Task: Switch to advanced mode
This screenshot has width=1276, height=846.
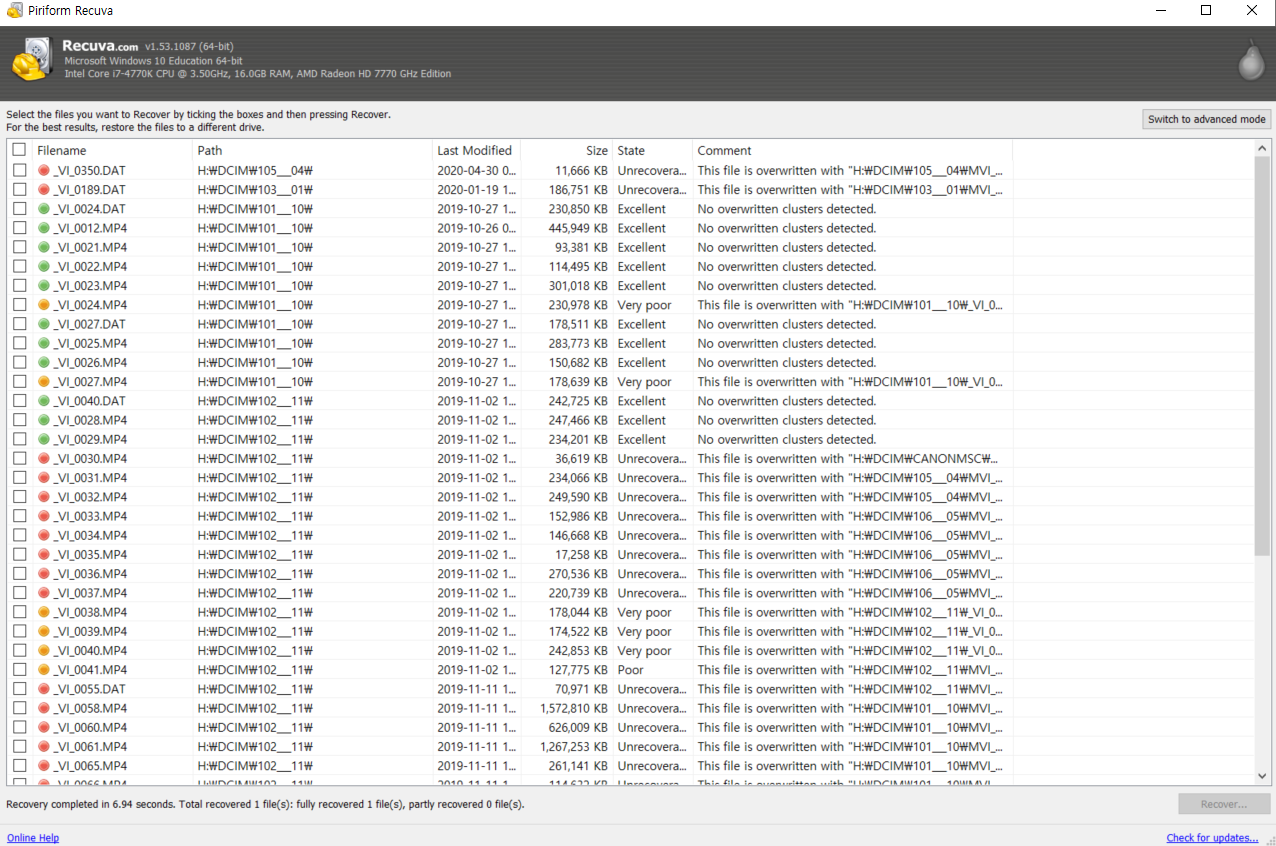Action: tap(1206, 119)
